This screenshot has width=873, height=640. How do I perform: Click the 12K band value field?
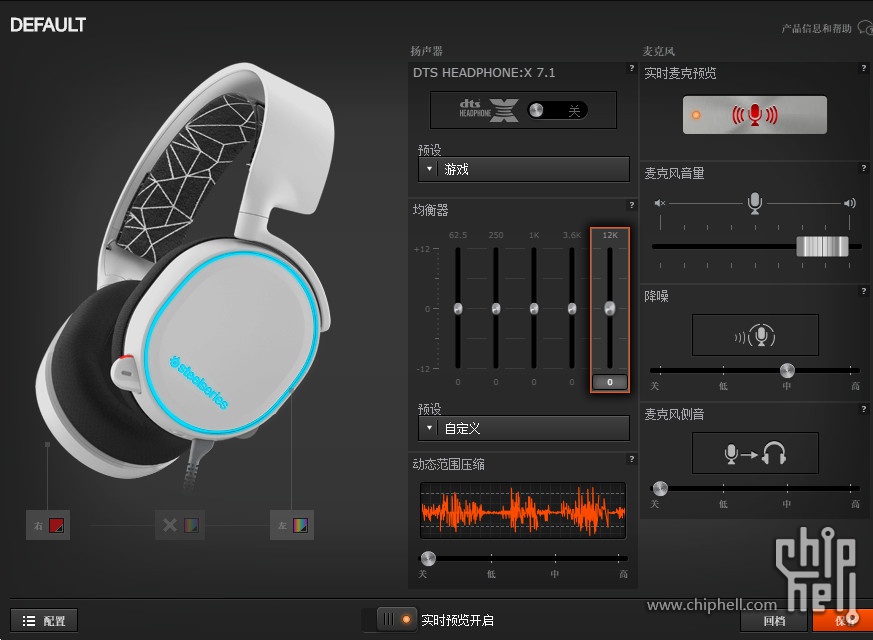click(610, 382)
